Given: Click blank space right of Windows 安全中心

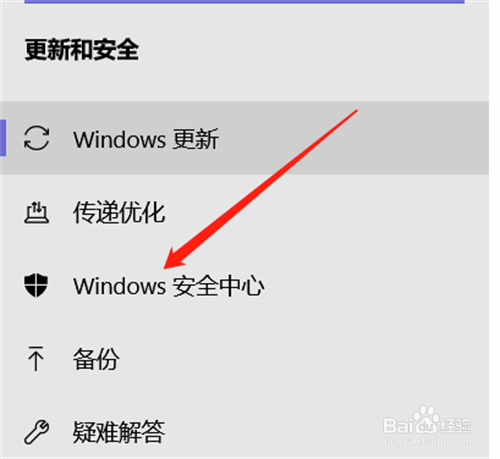Looking at the screenshot, I should pyautogui.click(x=373, y=286).
